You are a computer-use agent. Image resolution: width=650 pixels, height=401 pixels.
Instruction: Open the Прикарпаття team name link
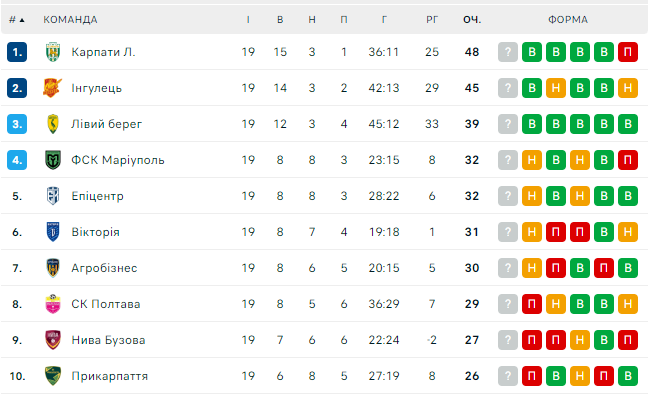pyautogui.click(x=109, y=376)
